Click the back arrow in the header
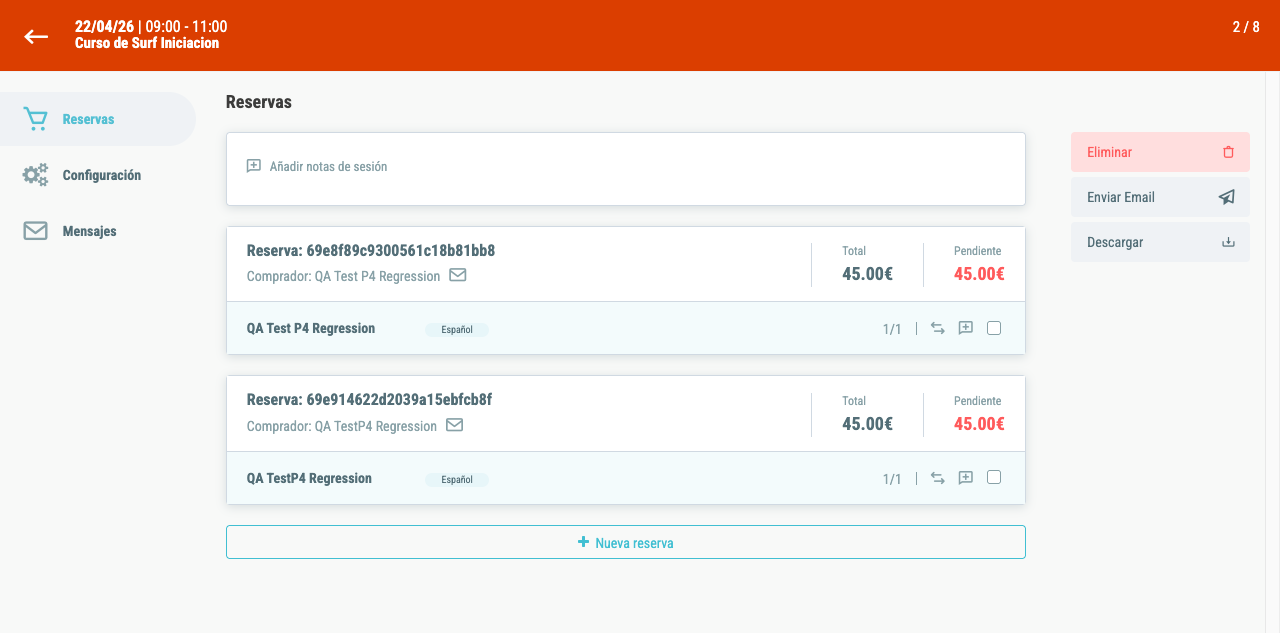This screenshot has width=1280, height=633. click(36, 36)
